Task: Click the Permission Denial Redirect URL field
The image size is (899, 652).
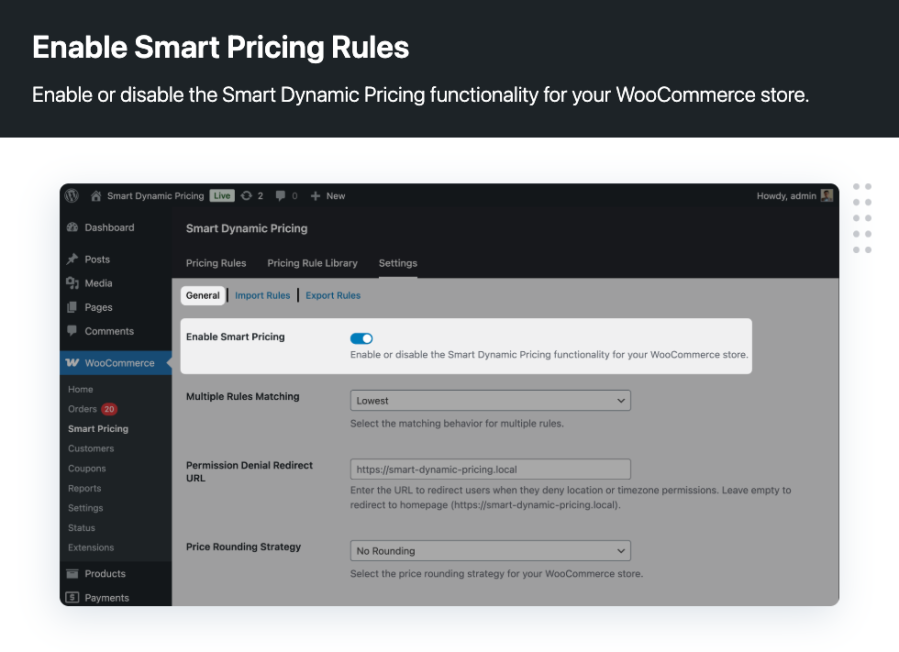Action: [490, 469]
